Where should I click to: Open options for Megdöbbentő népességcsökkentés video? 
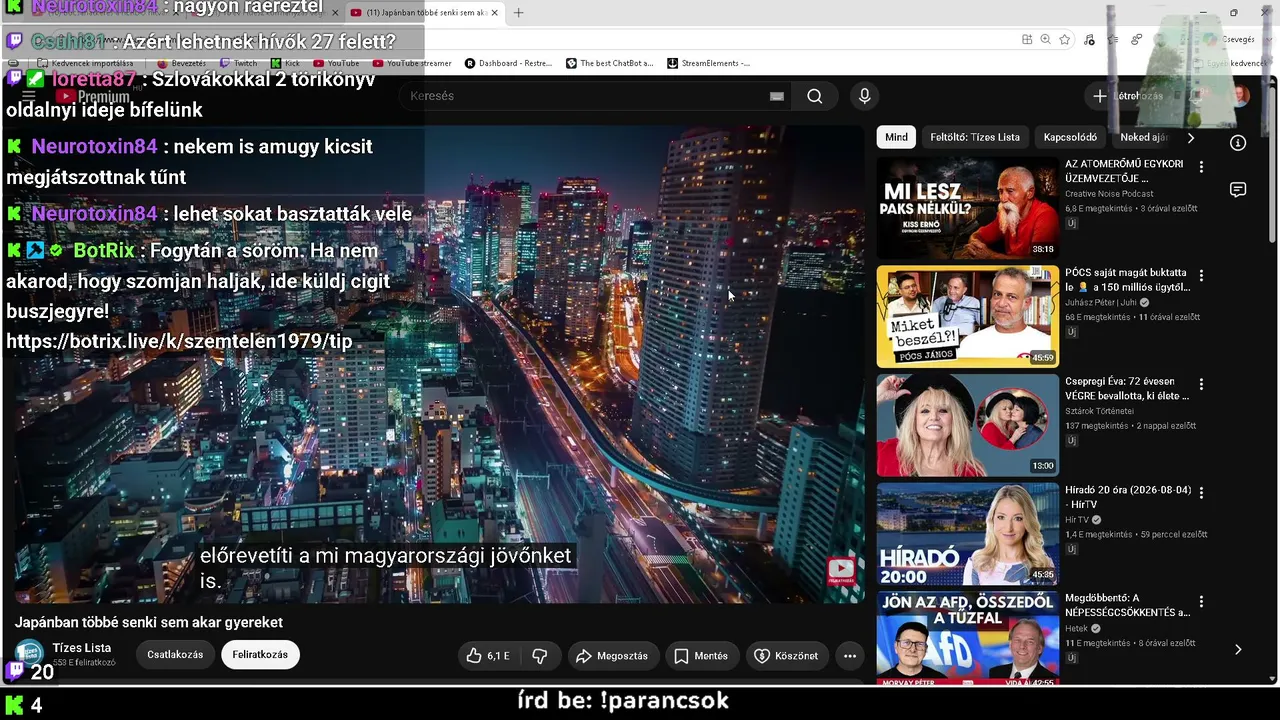pyautogui.click(x=1201, y=601)
